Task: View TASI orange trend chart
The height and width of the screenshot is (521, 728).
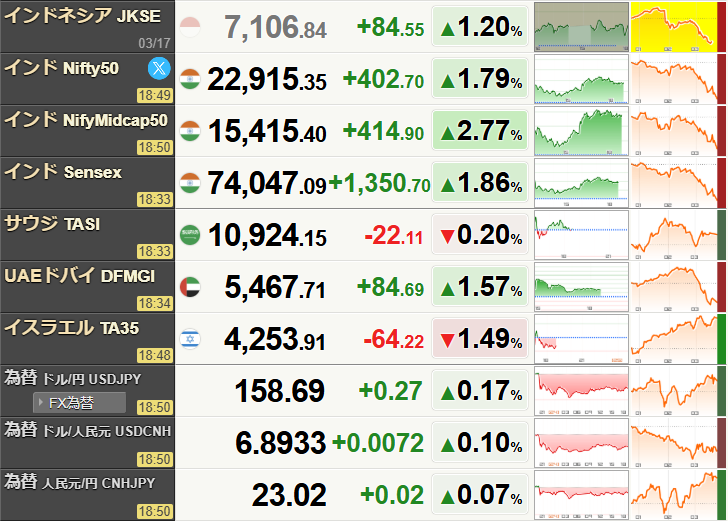Action: click(674, 235)
